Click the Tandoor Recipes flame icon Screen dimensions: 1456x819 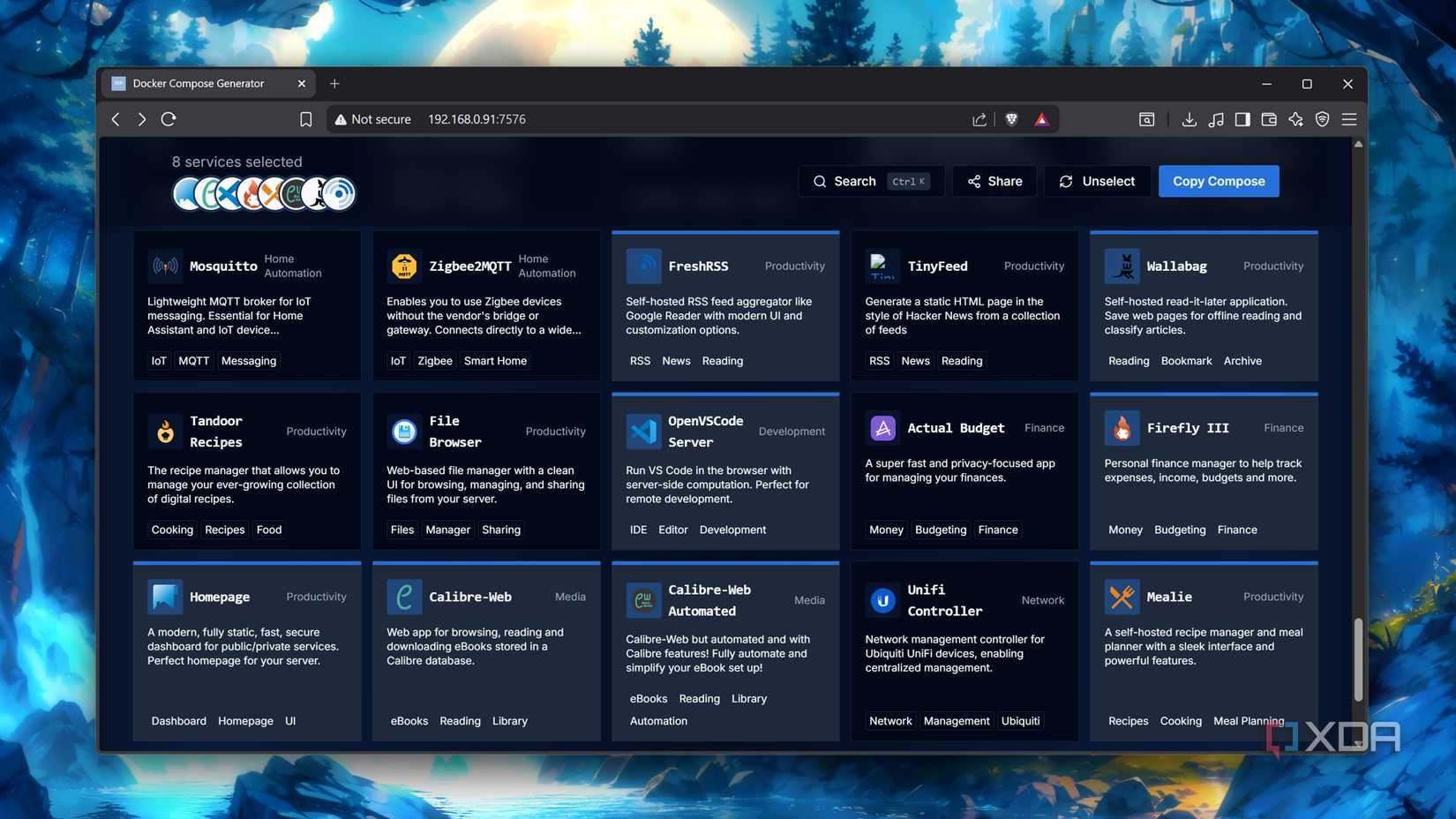click(165, 432)
